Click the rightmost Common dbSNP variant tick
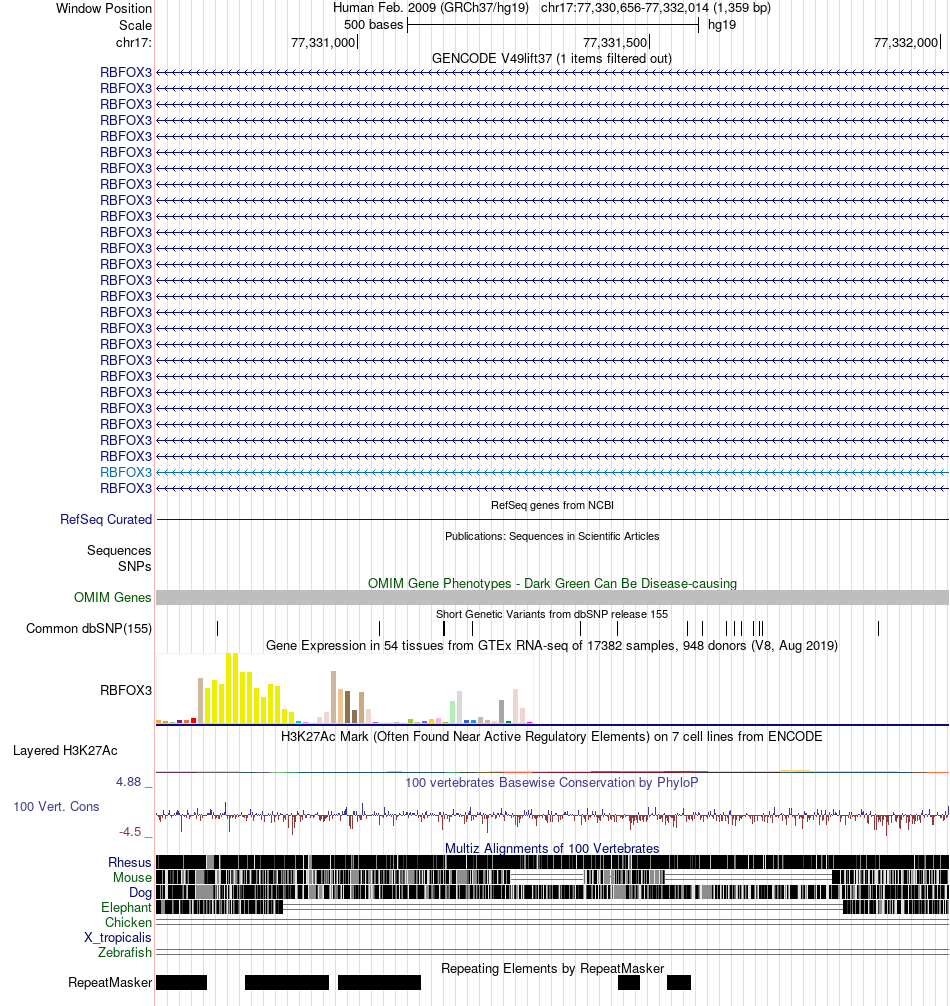Screen dimensions: 950x1006 point(878,628)
